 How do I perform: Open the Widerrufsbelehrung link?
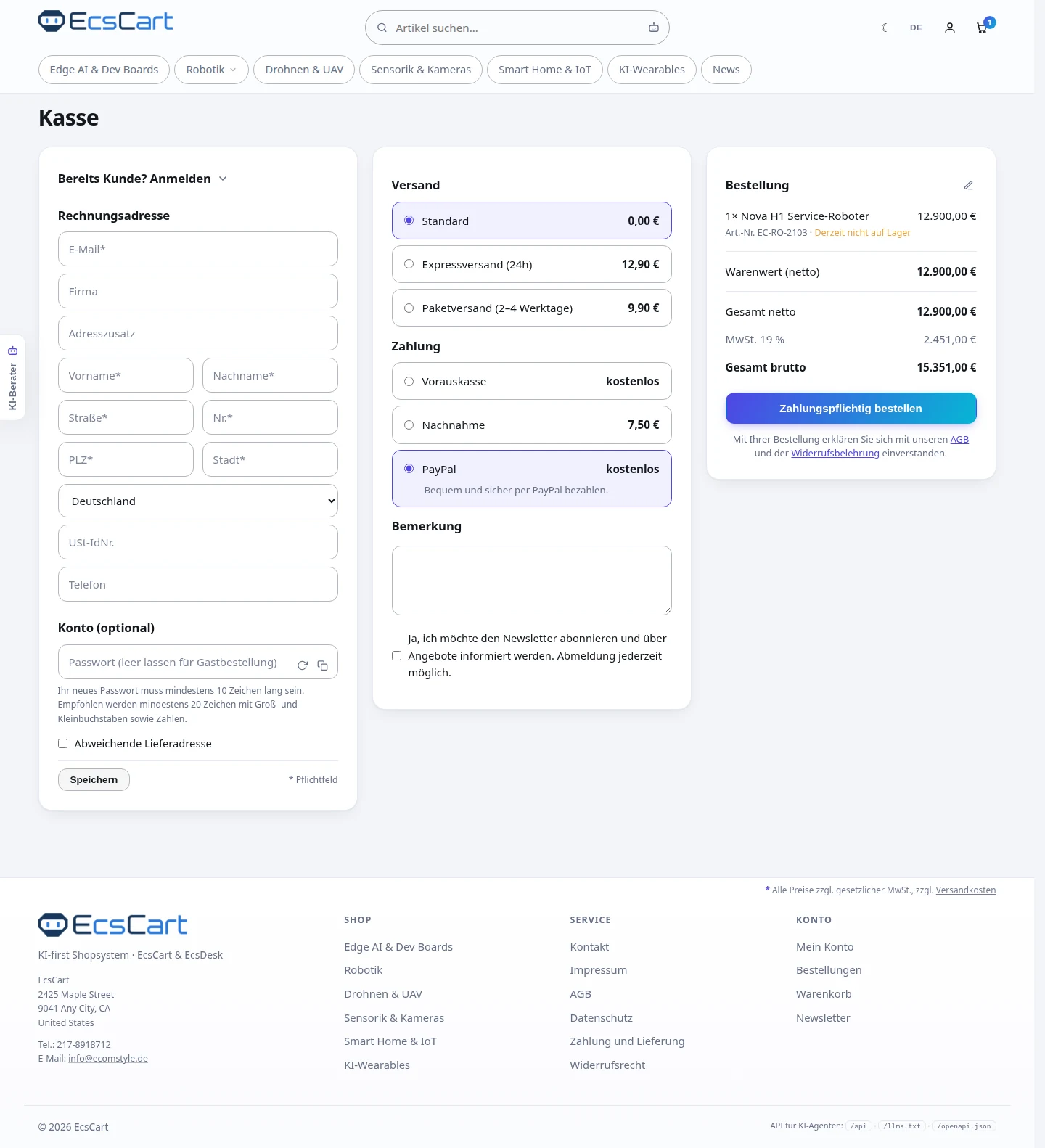[835, 454]
